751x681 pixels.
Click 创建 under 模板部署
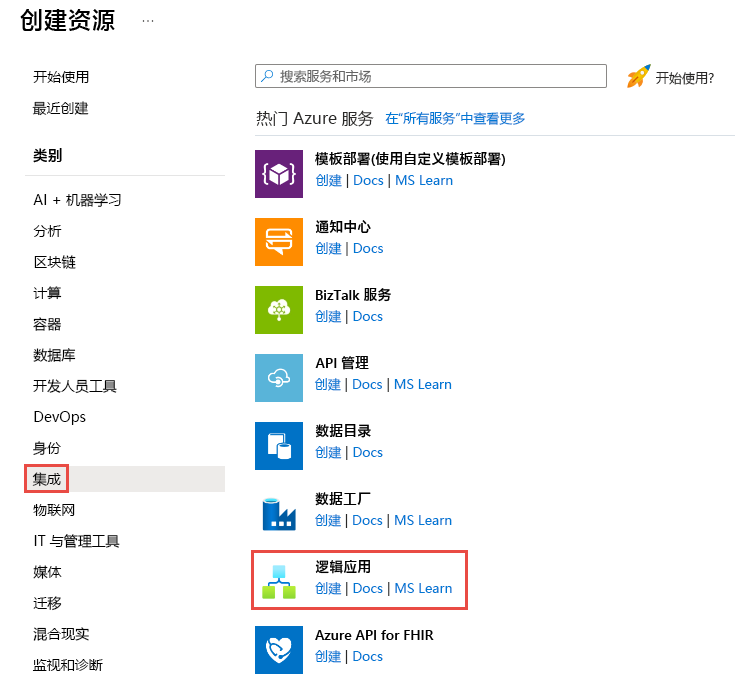pos(329,181)
